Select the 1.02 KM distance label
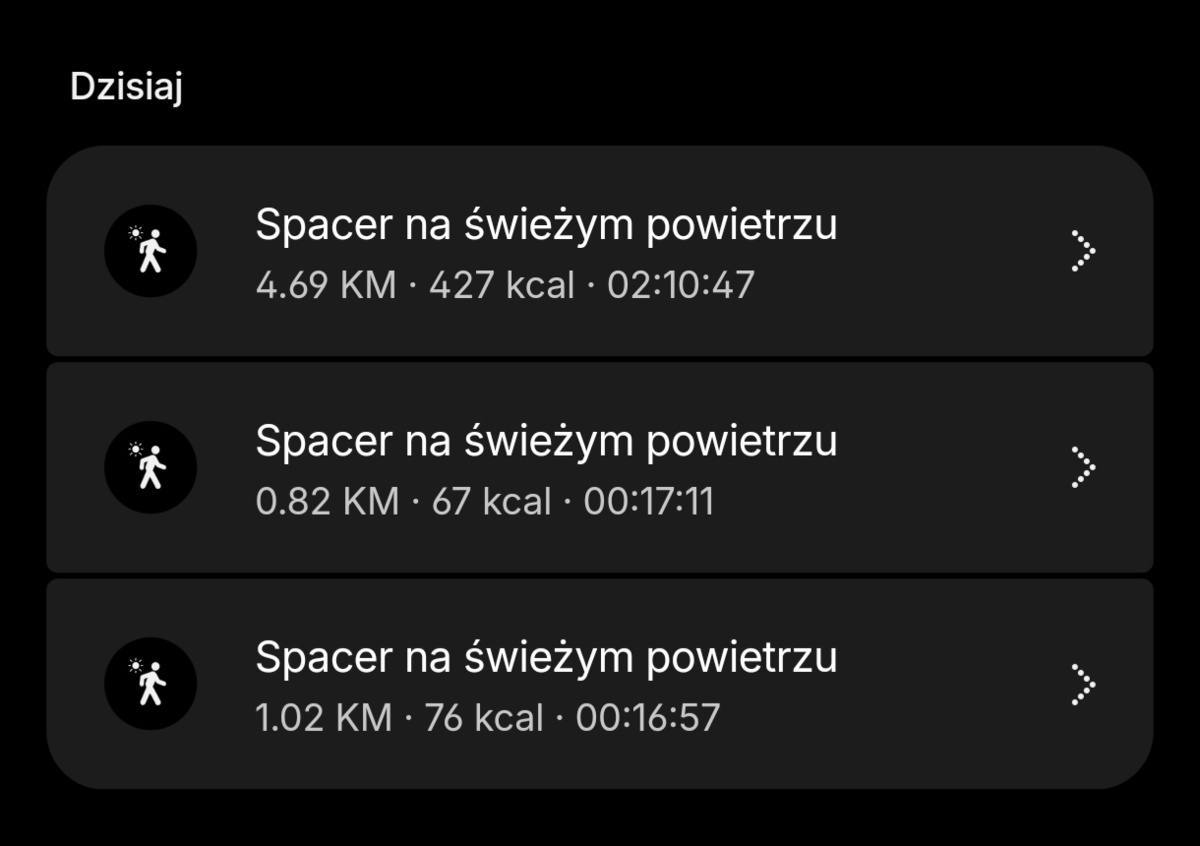The width and height of the screenshot is (1200, 846). coord(324,717)
